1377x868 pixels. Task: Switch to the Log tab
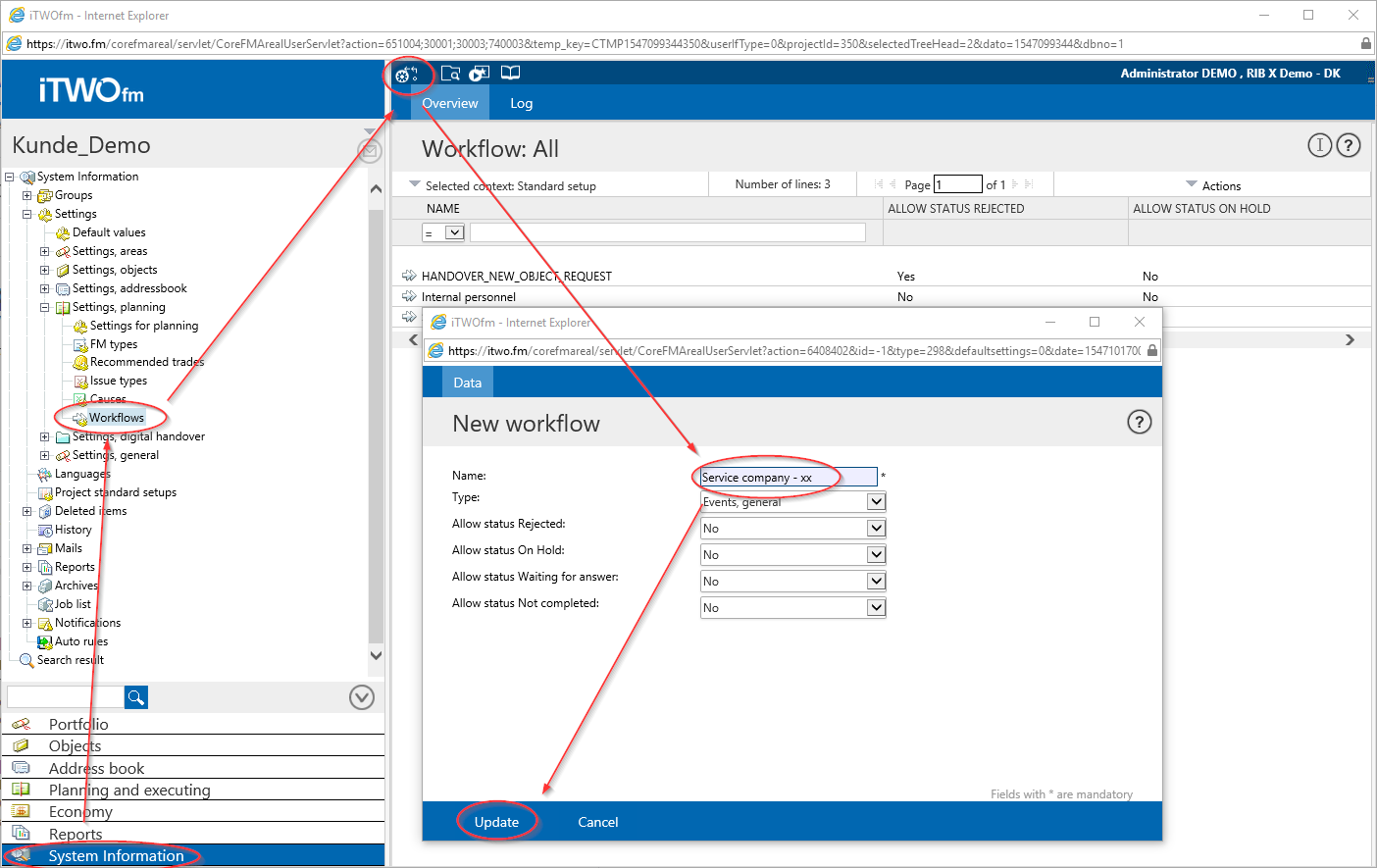click(521, 104)
